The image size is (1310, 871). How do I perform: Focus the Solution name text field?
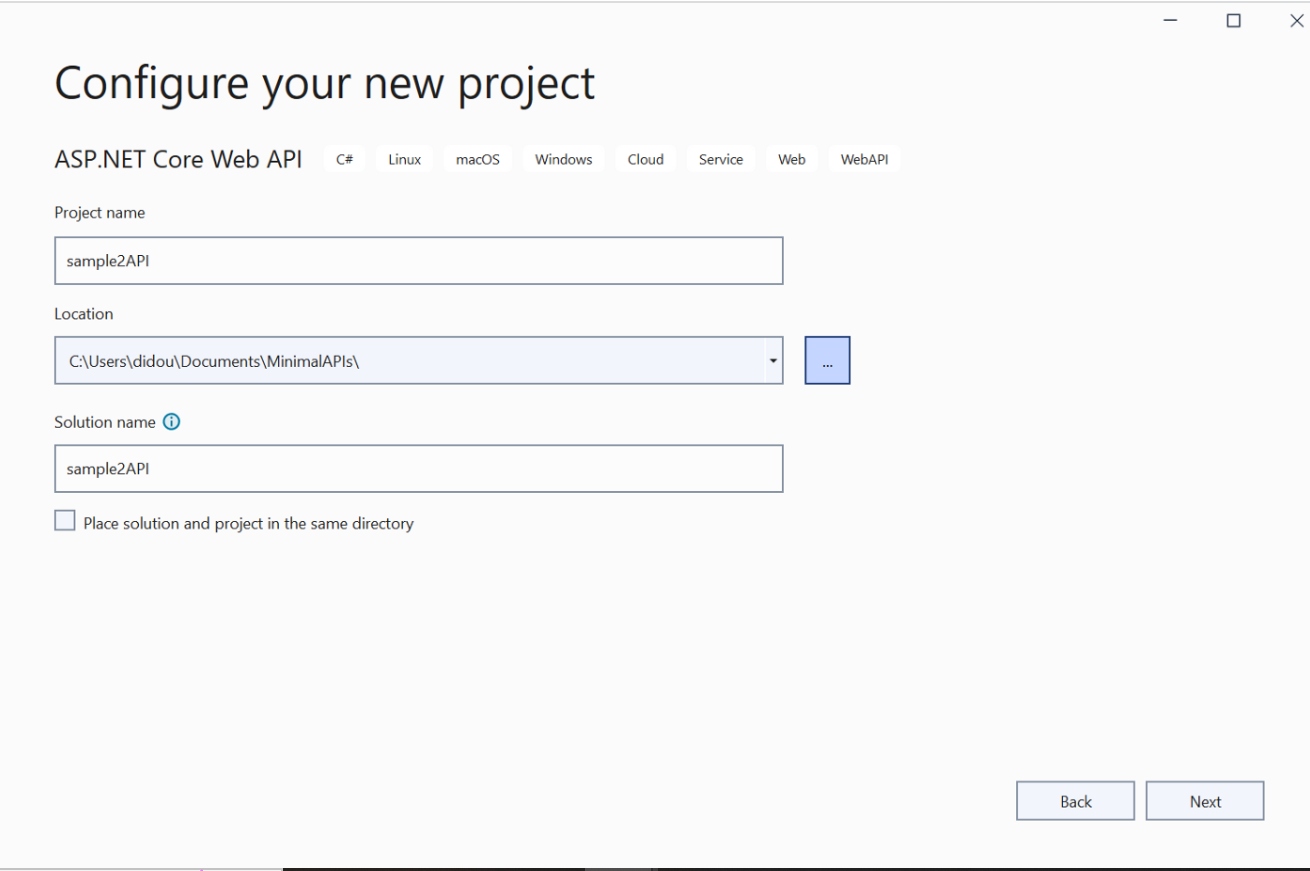pos(418,469)
